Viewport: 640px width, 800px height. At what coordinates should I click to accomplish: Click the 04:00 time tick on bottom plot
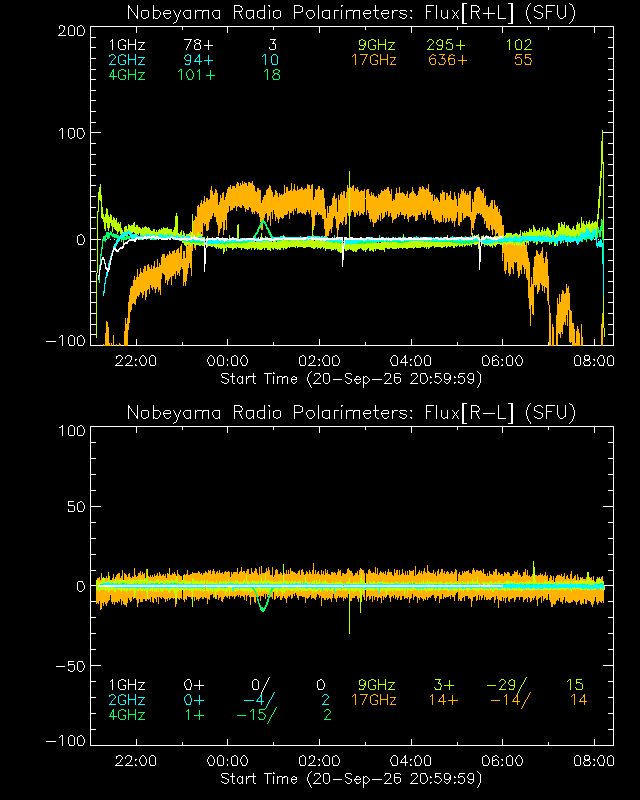click(x=411, y=761)
